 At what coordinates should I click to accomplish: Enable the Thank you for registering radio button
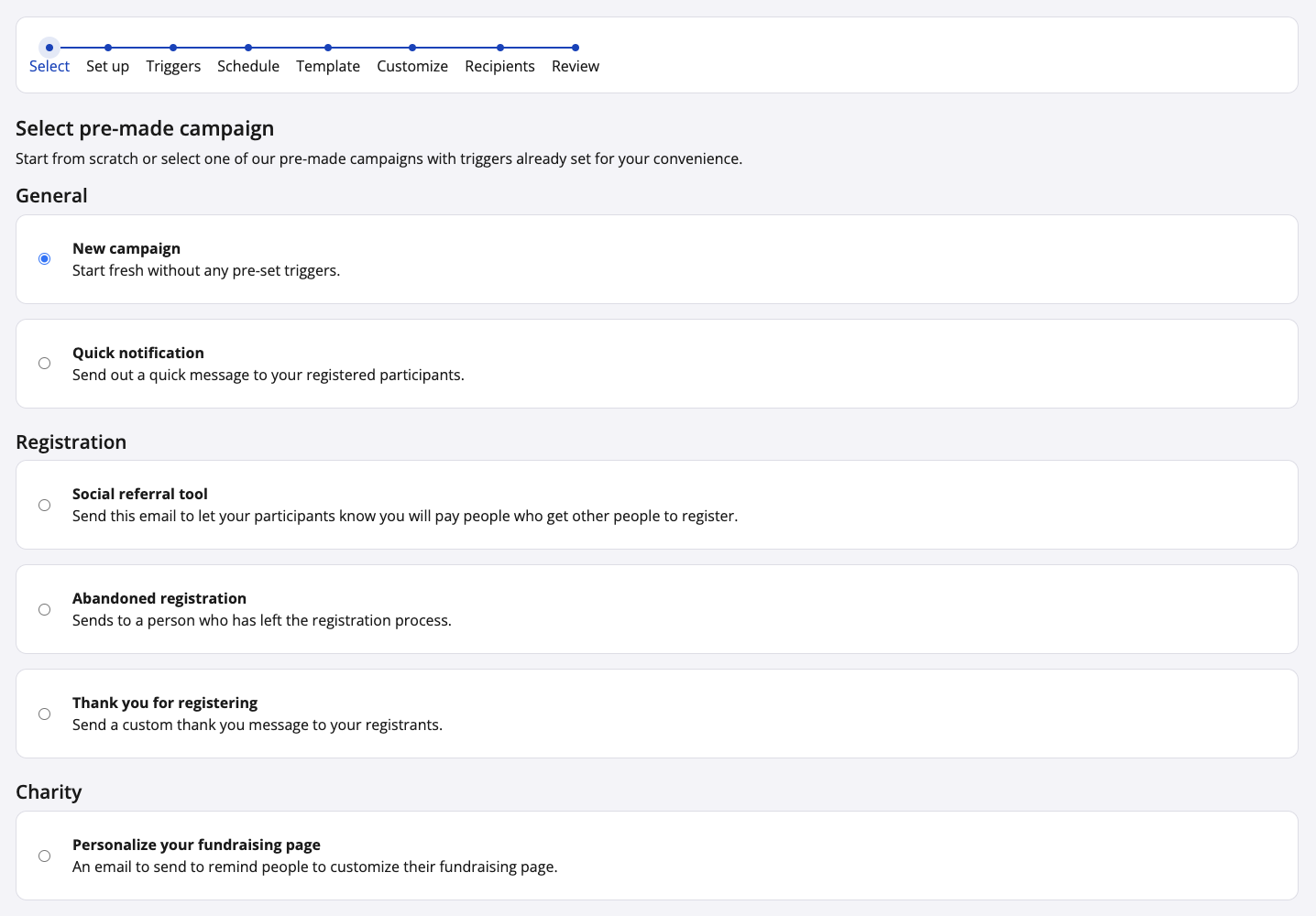44,714
